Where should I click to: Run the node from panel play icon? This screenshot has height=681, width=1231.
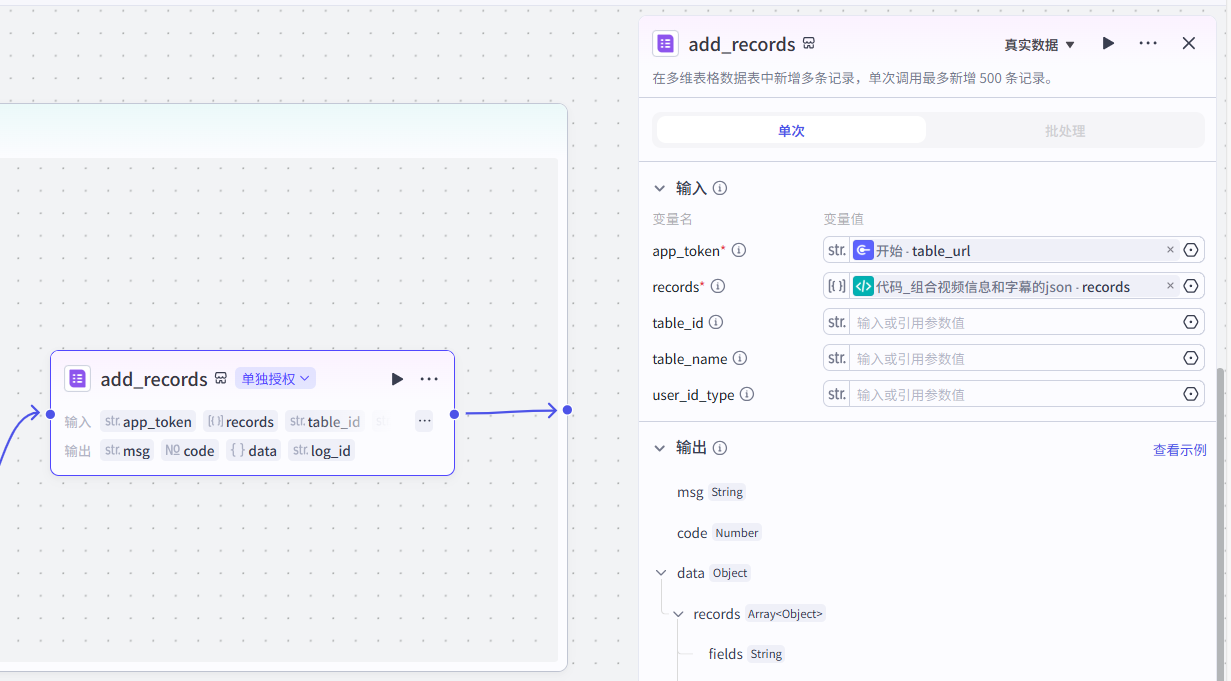point(1108,44)
